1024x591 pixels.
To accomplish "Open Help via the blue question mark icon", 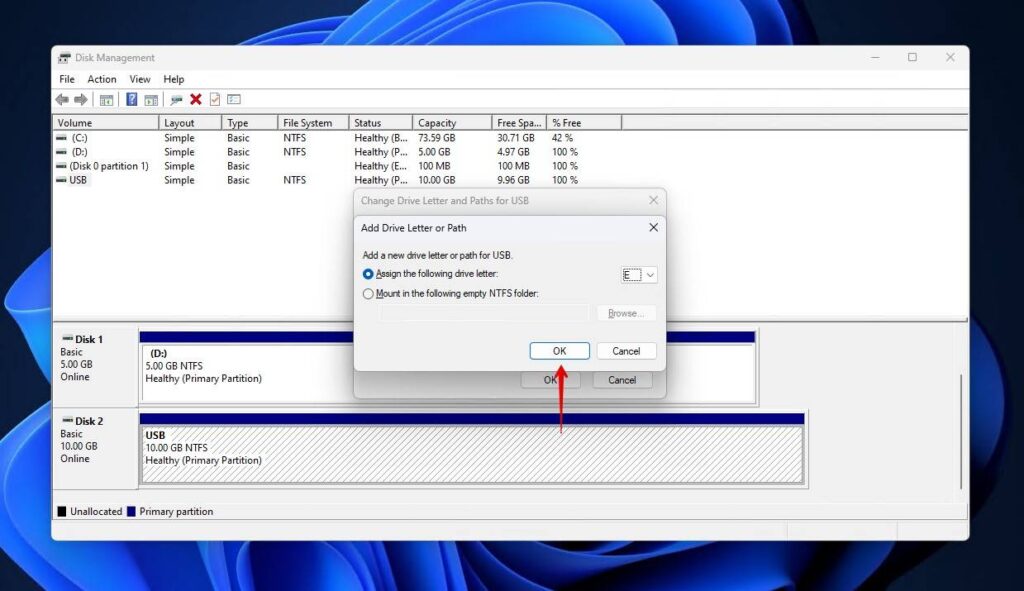I will point(132,99).
